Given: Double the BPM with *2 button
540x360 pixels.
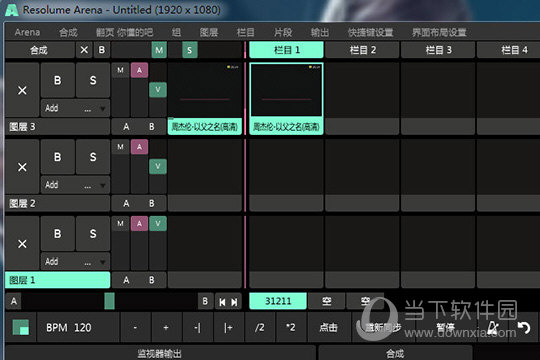Looking at the screenshot, I should coord(291,327).
